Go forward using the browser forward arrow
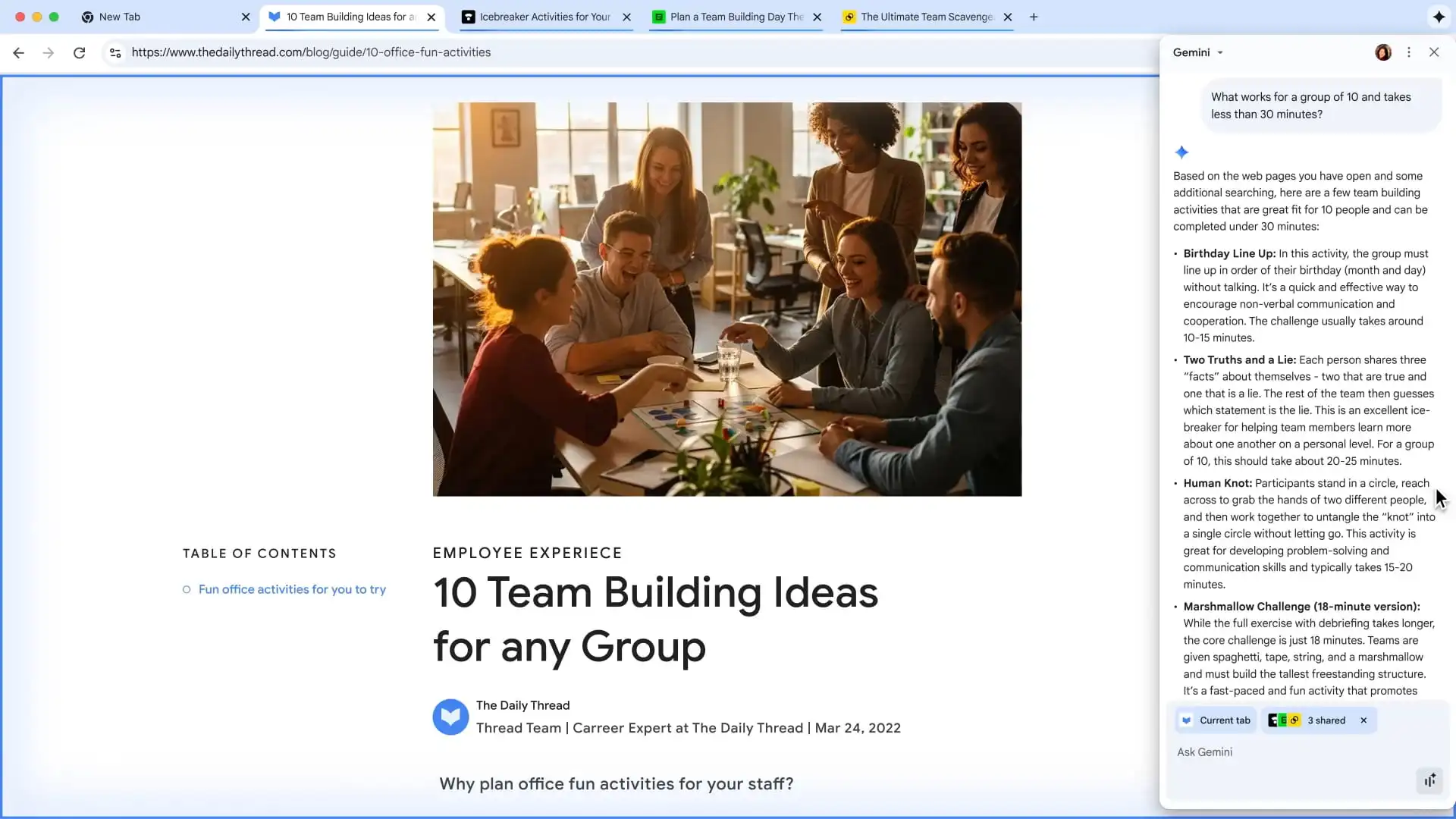 (x=49, y=52)
